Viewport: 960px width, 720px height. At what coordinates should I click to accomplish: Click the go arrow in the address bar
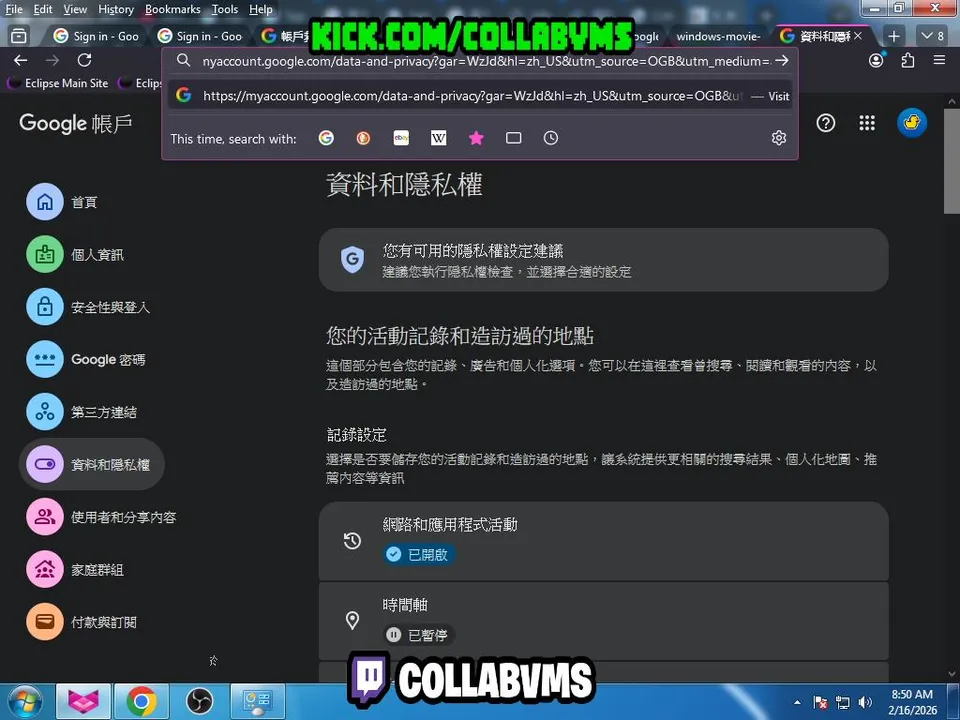point(782,61)
